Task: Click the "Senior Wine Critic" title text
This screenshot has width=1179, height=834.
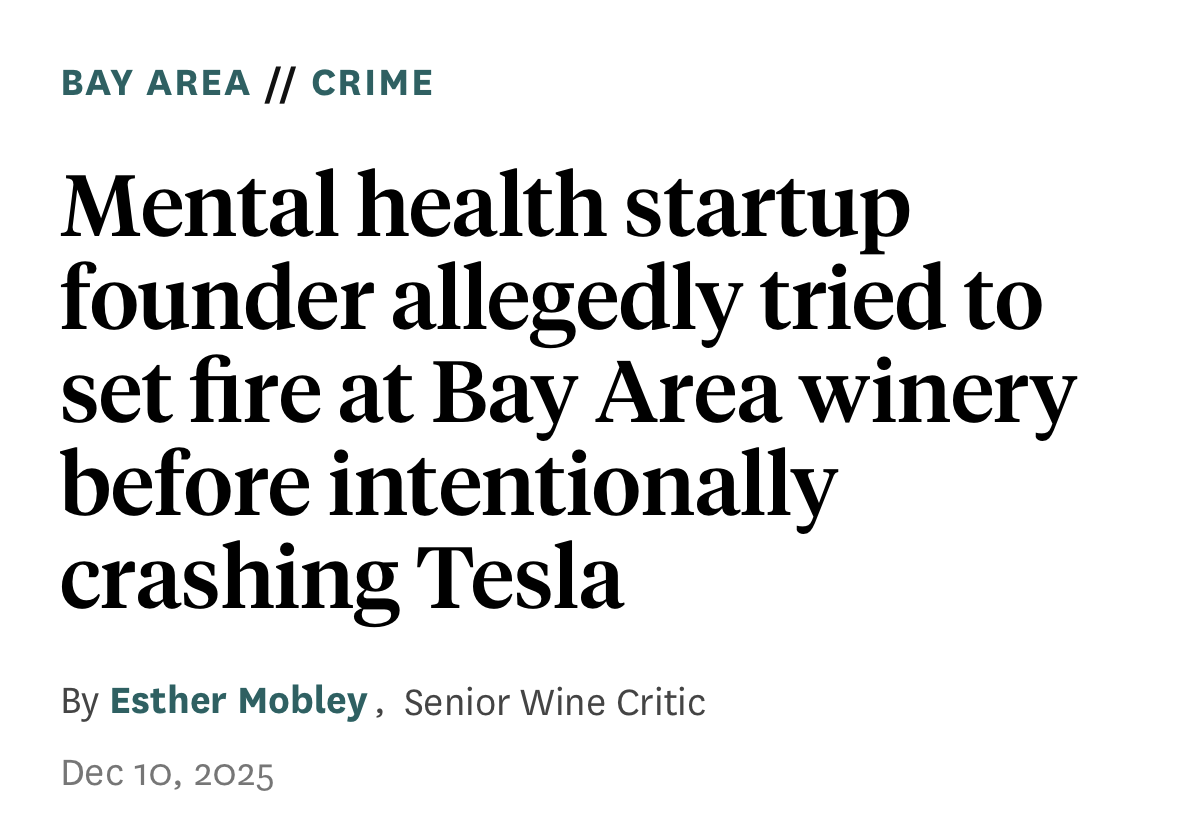Action: (x=555, y=703)
